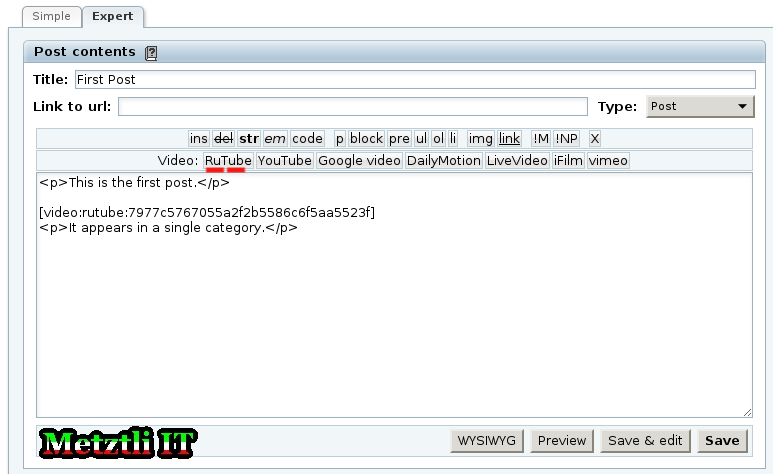Insert p paragraph tag
This screenshot has height=474, width=778.
(339, 138)
